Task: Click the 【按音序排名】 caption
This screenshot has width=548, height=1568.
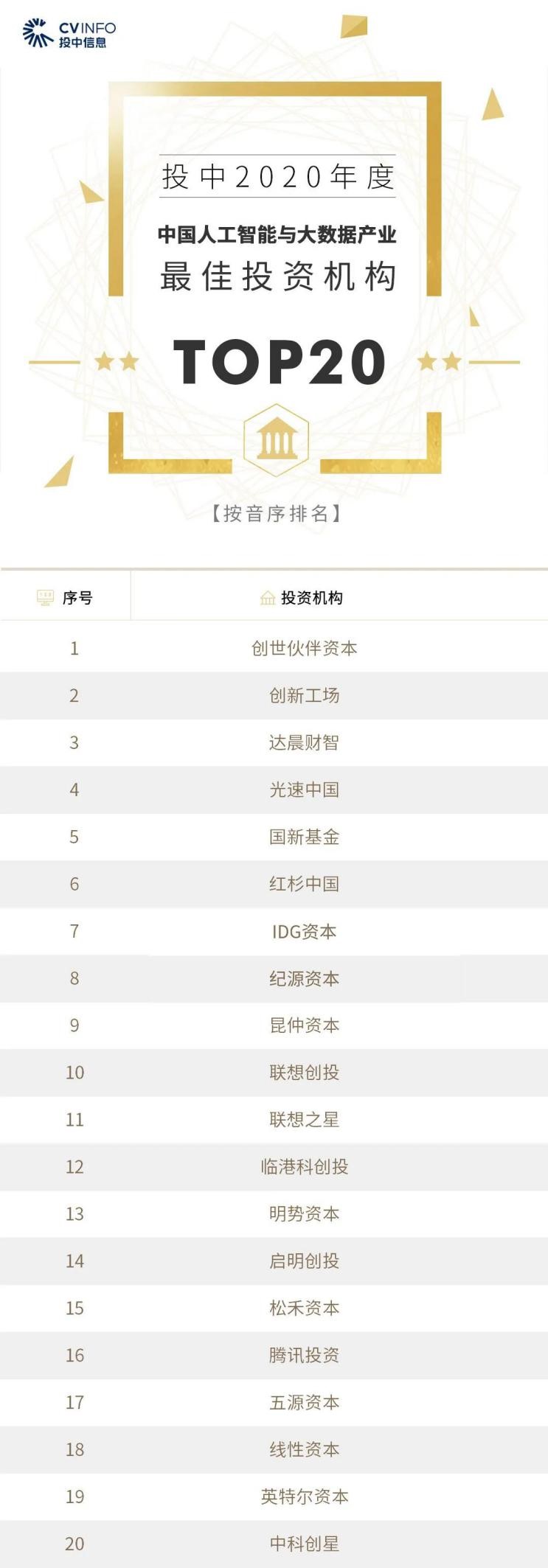Action: tap(277, 513)
